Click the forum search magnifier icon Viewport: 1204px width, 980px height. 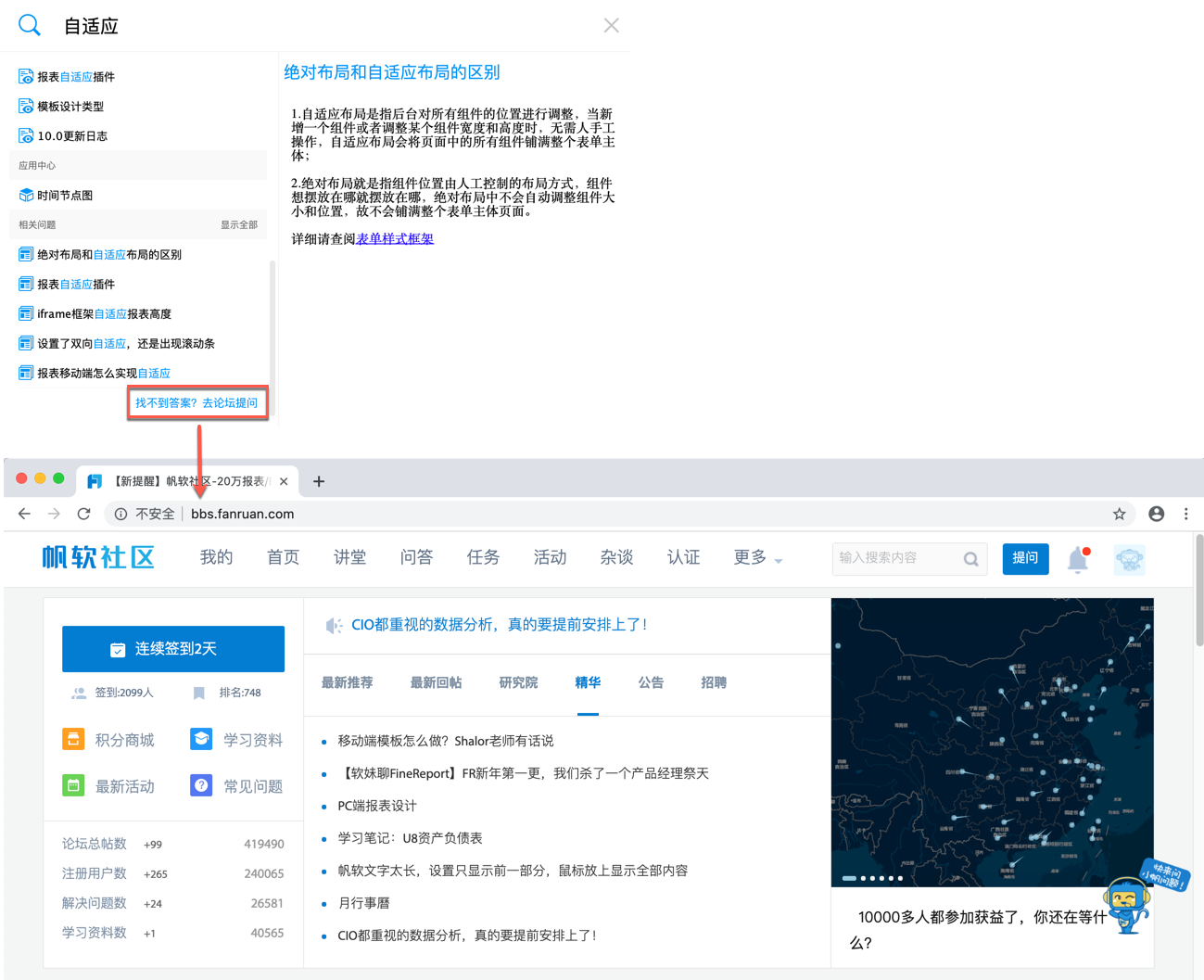pos(970,559)
